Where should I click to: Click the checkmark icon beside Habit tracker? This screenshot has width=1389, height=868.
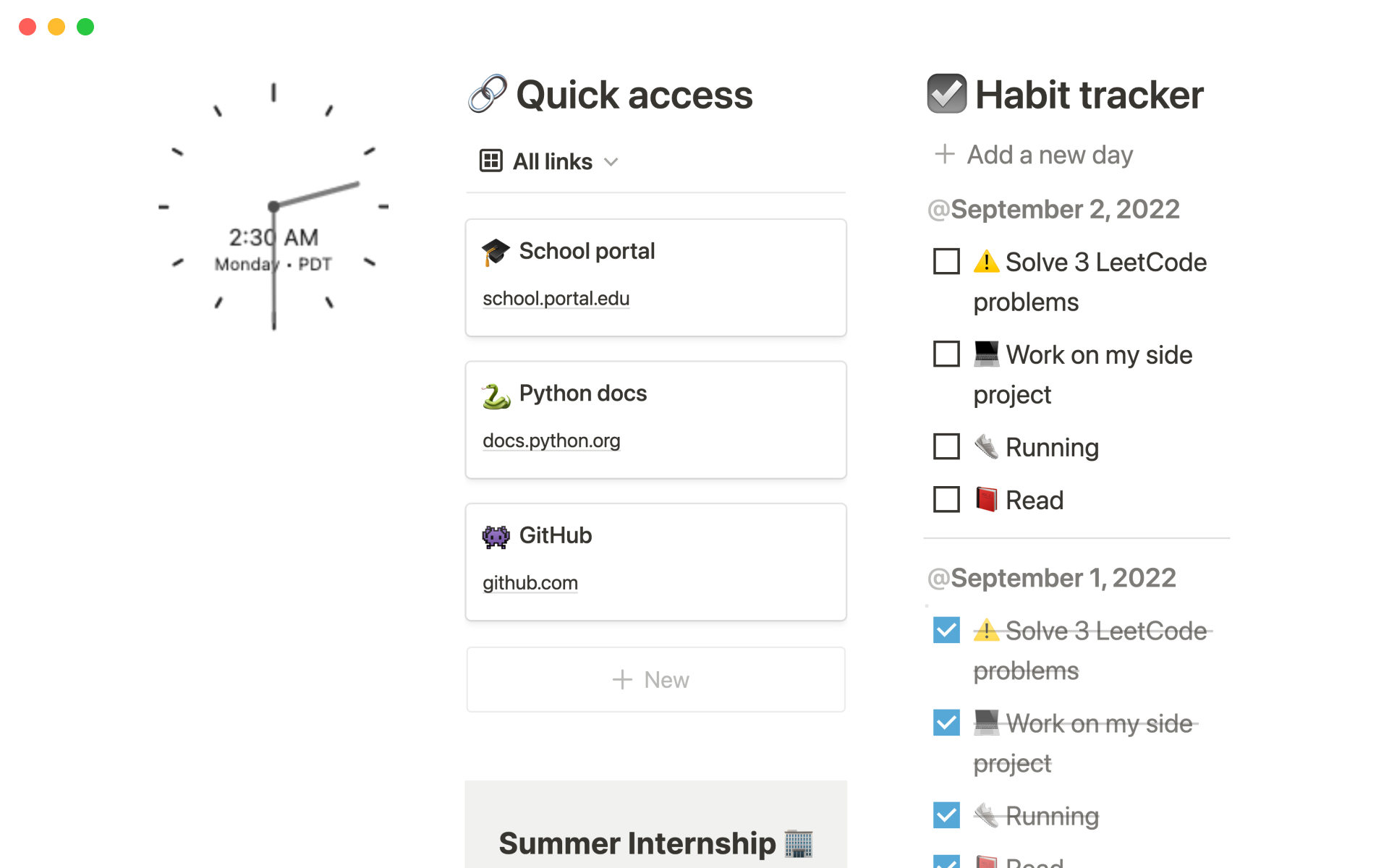(x=946, y=94)
